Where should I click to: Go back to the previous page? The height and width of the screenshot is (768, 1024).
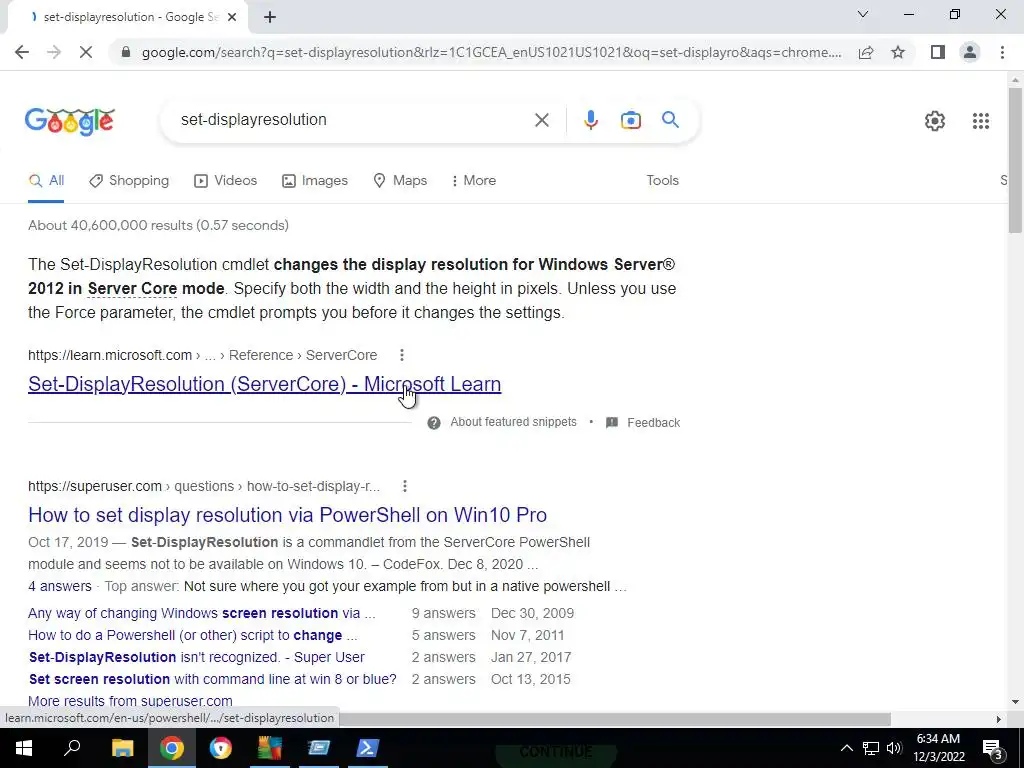(22, 52)
